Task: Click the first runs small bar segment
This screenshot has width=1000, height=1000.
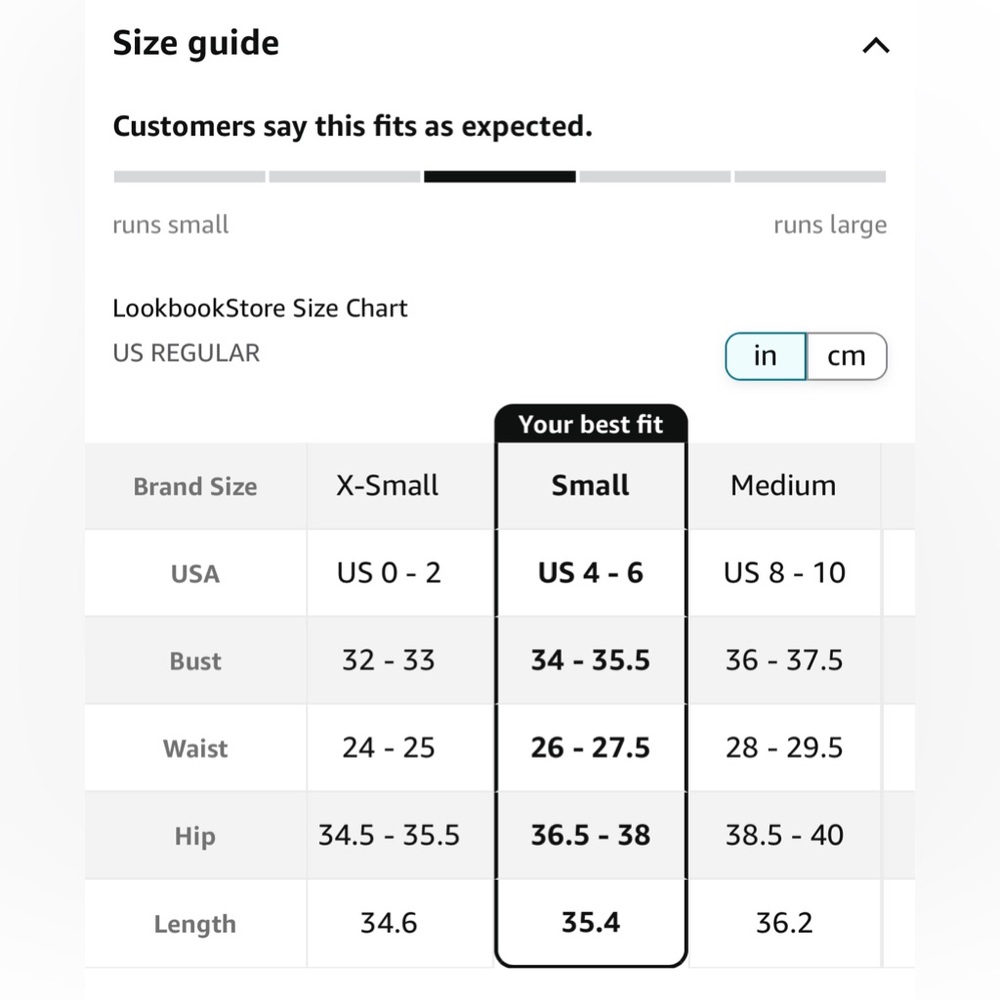Action: click(x=189, y=177)
